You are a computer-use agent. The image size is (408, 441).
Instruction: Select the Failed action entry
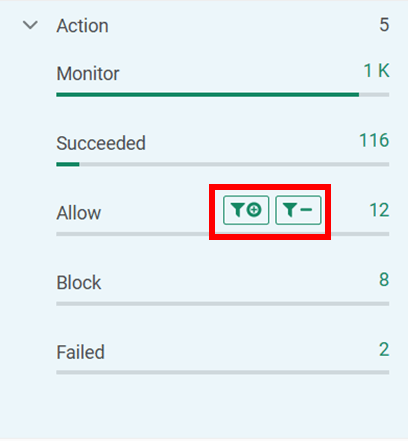click(80, 352)
